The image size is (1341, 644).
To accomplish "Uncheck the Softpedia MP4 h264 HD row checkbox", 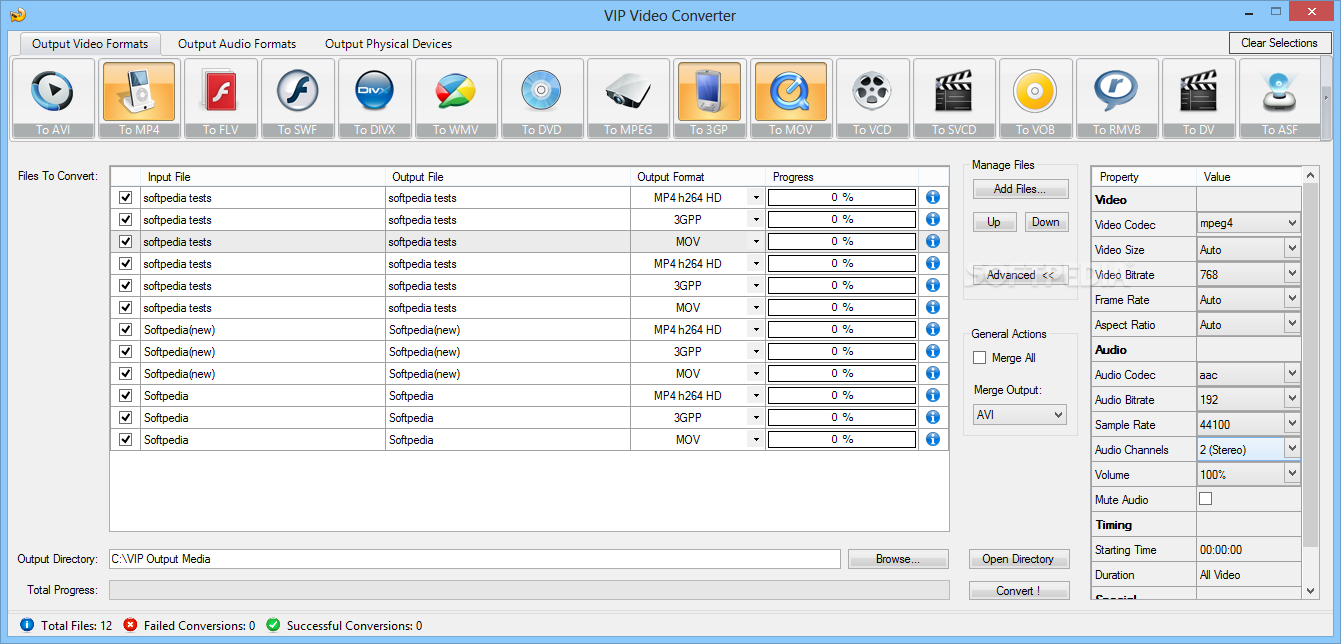I will click(x=125, y=395).
